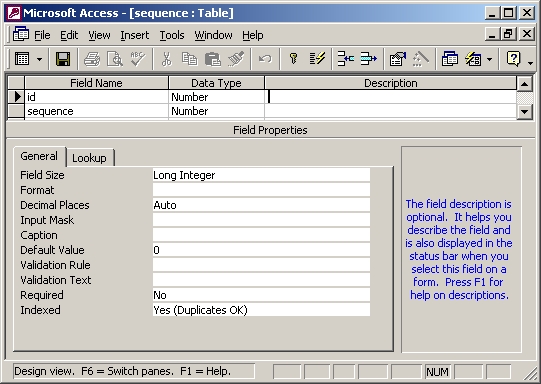Expand the New Object dropdown arrow

(x=489, y=59)
